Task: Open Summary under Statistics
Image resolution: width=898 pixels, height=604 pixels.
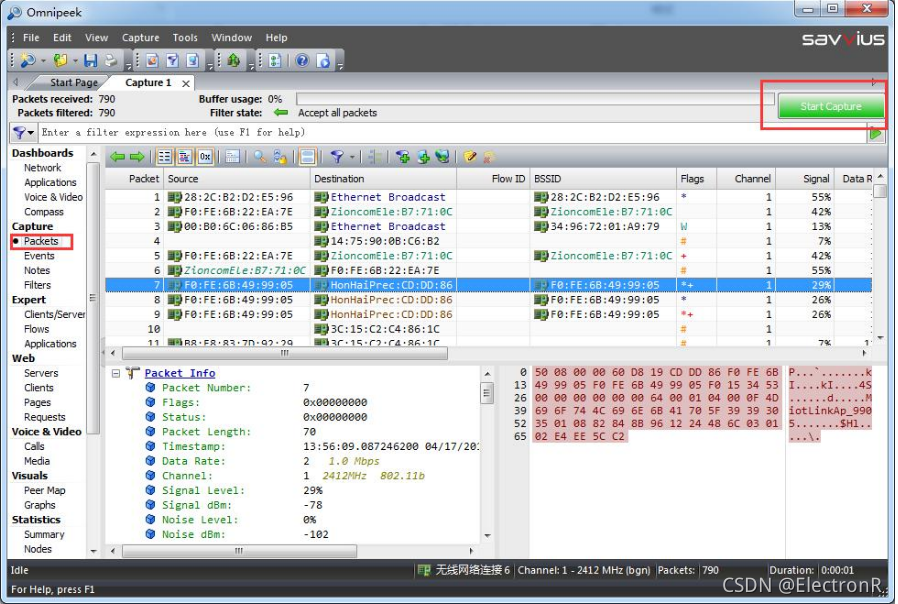Action: tap(44, 535)
